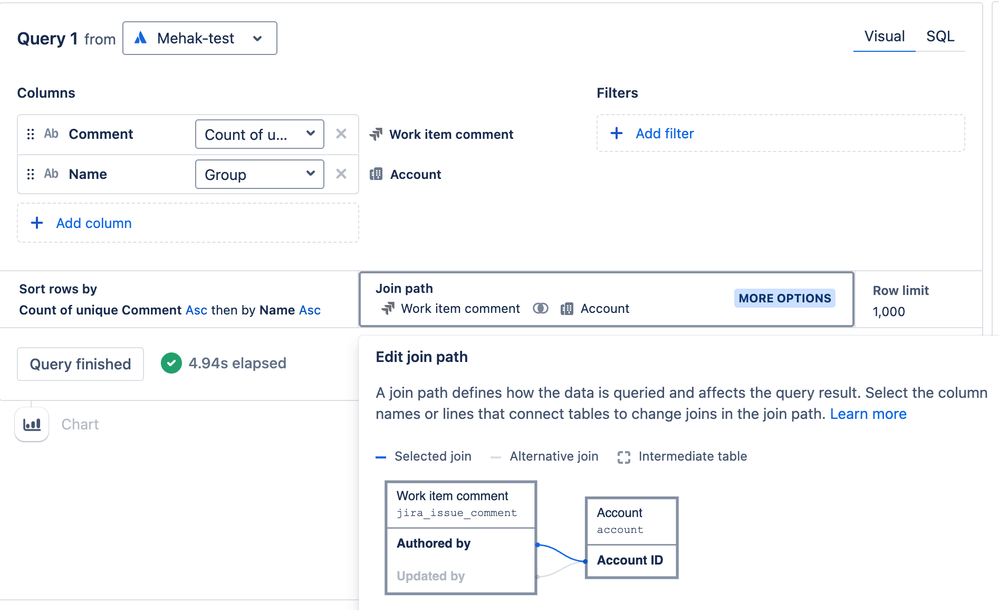Open the Learn more link
999x610 pixels.
[x=868, y=414]
